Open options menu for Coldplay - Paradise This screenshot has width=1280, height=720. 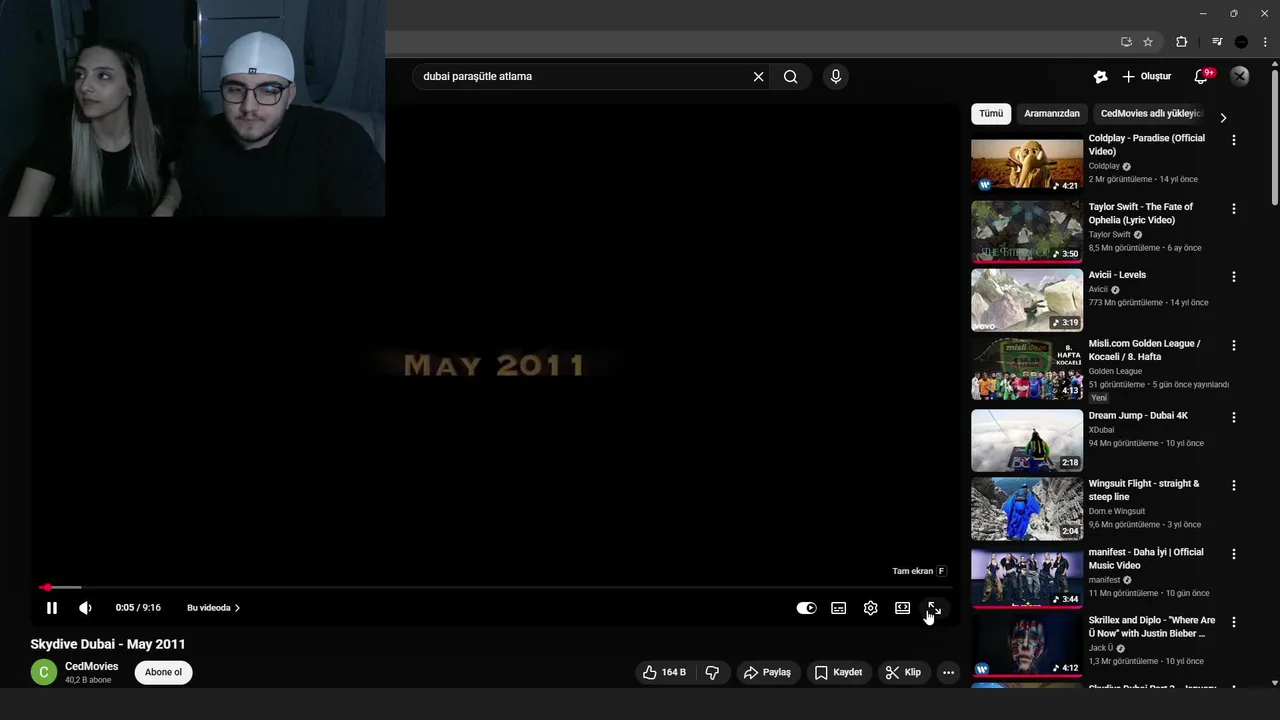coord(1233,140)
